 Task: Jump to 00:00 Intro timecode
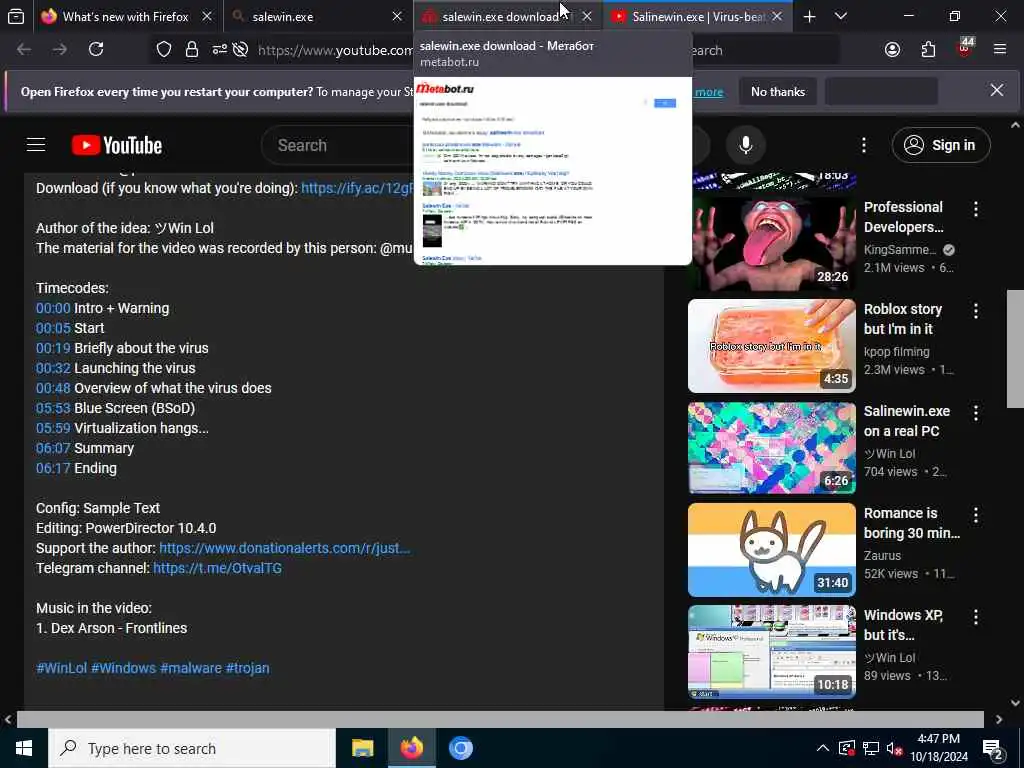[53, 308]
